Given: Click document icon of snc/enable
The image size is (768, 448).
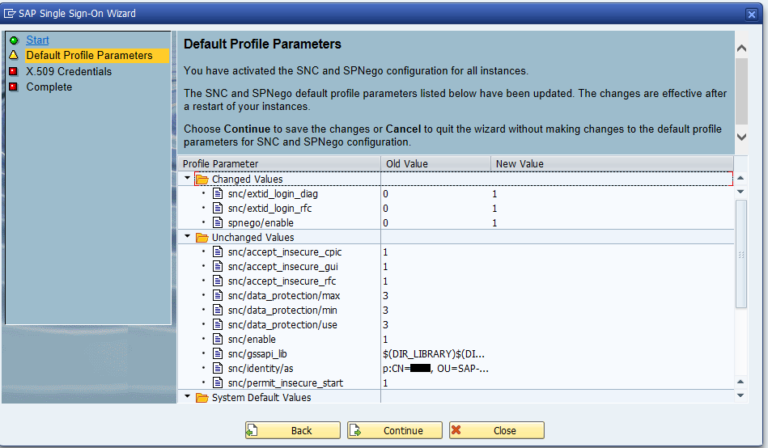Looking at the screenshot, I should 218,339.
